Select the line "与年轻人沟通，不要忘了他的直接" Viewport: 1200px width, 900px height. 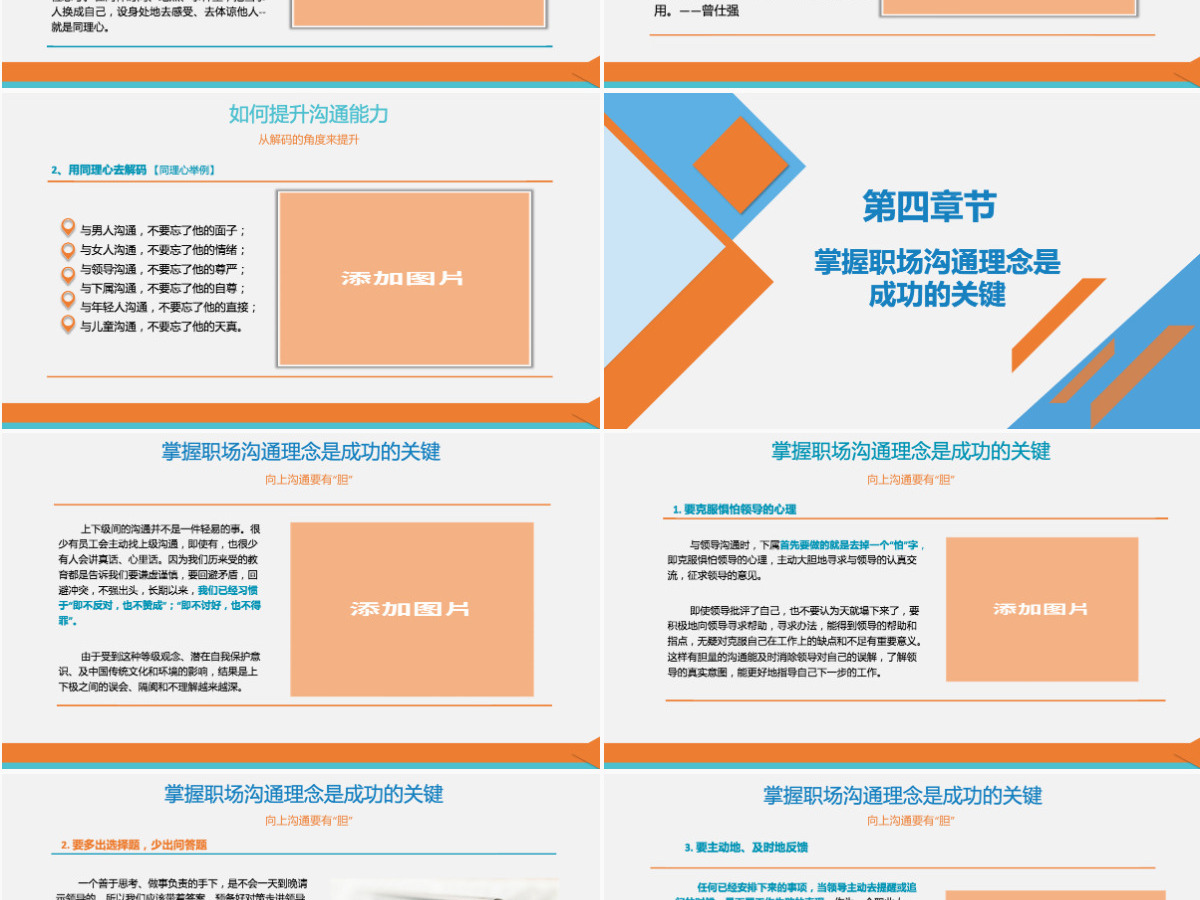pyautogui.click(x=169, y=307)
